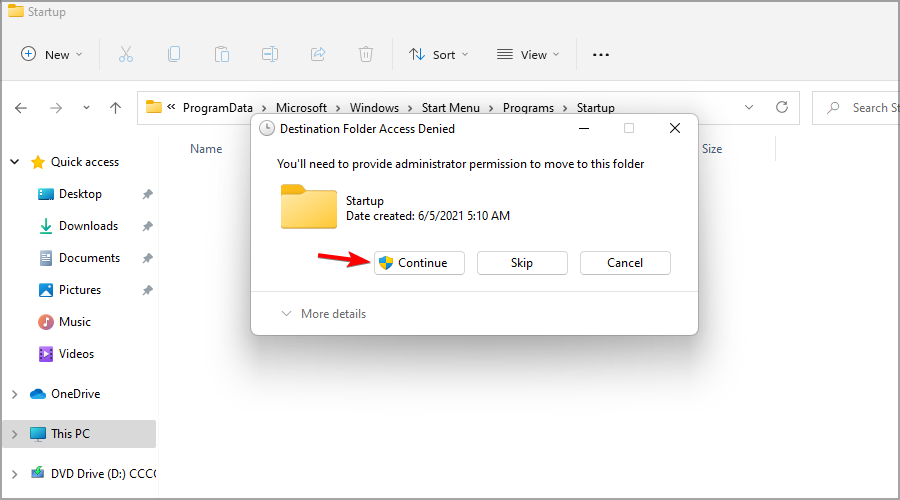Image resolution: width=900 pixels, height=500 pixels.
Task: Unpin Desktop from Quick access
Action: pos(148,194)
